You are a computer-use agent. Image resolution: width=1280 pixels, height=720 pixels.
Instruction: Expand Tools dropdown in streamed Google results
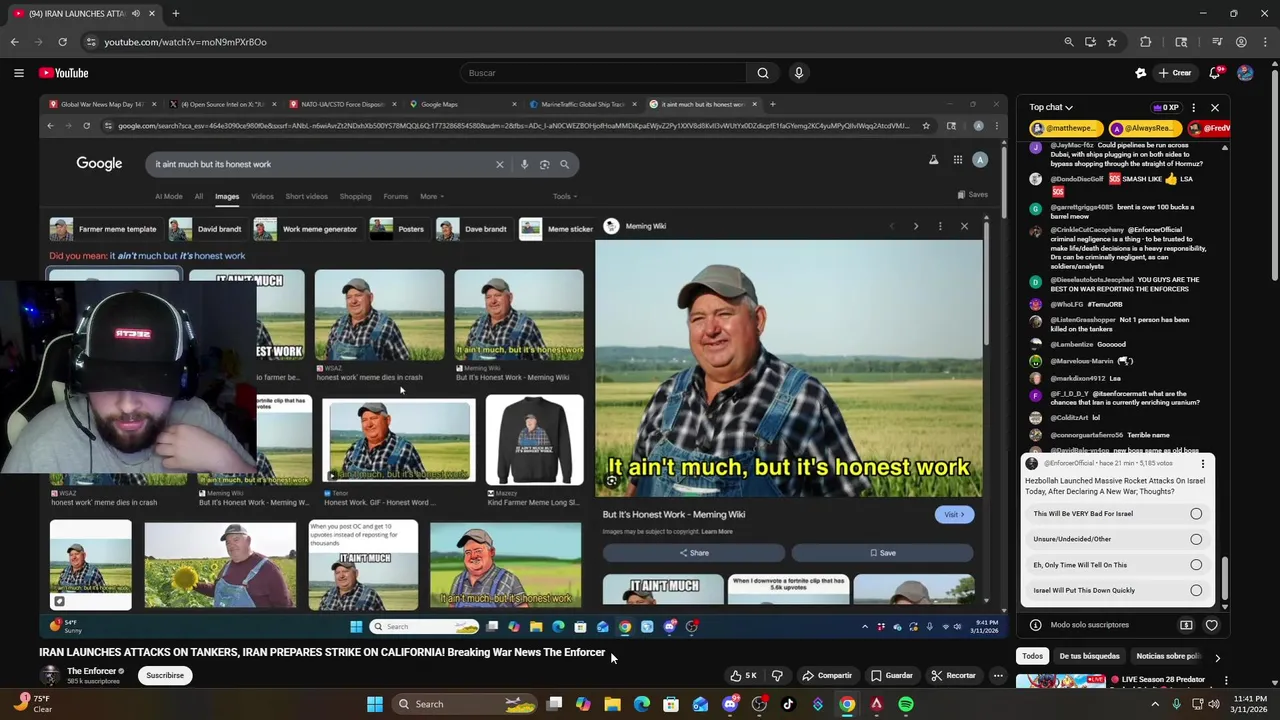tap(565, 196)
